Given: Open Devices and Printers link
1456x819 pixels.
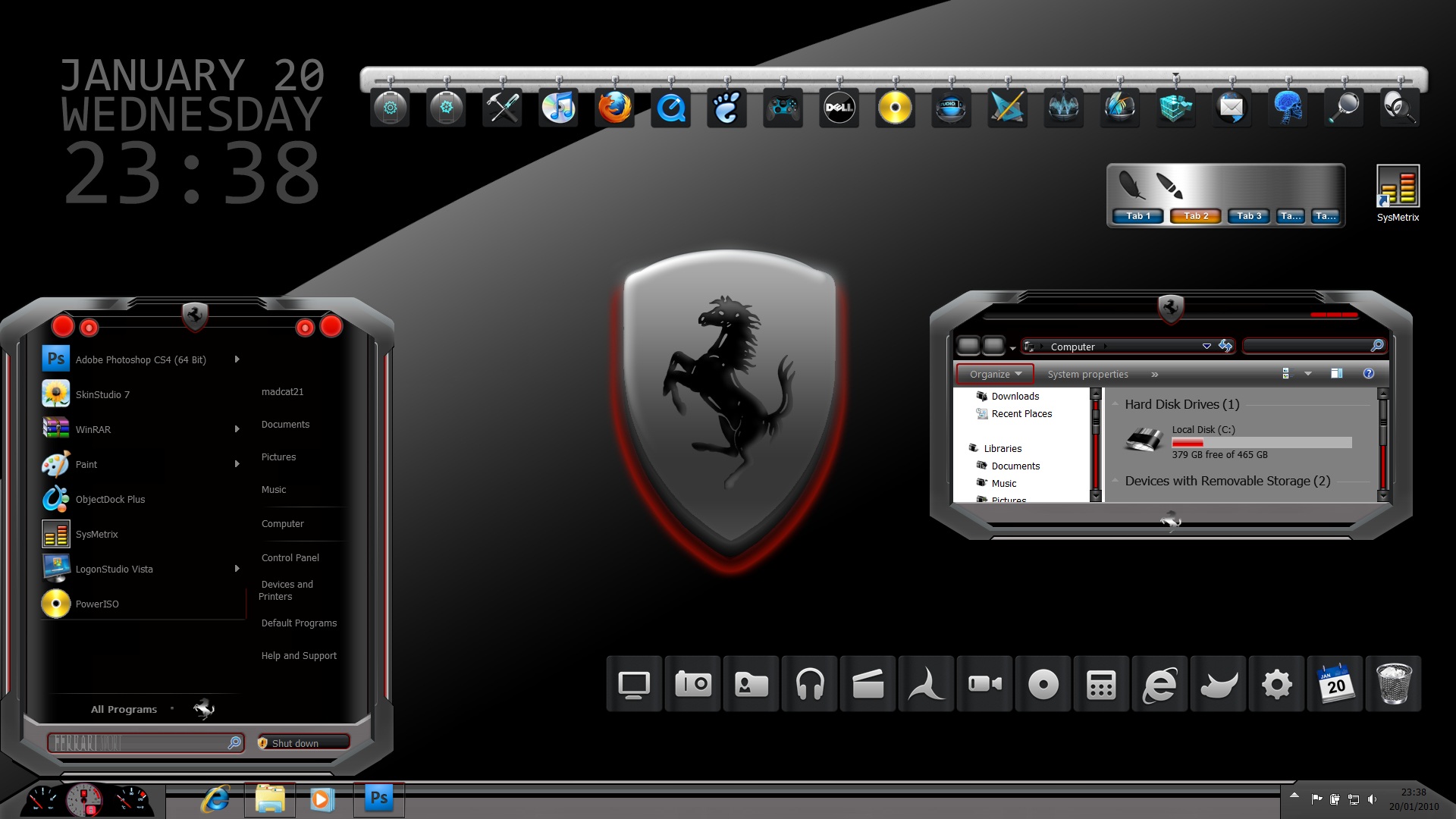Looking at the screenshot, I should coord(287,590).
